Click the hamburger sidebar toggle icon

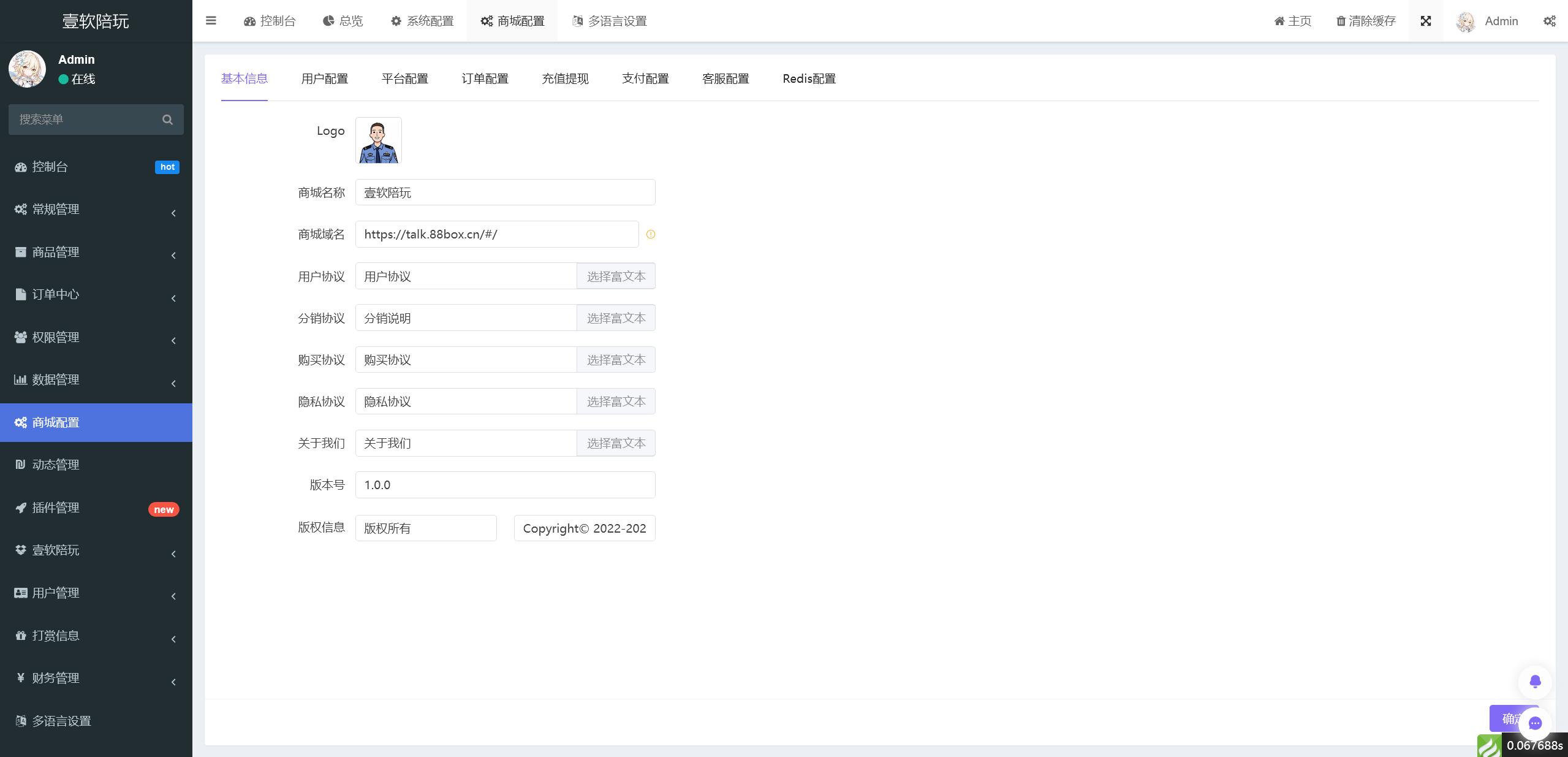click(x=211, y=21)
